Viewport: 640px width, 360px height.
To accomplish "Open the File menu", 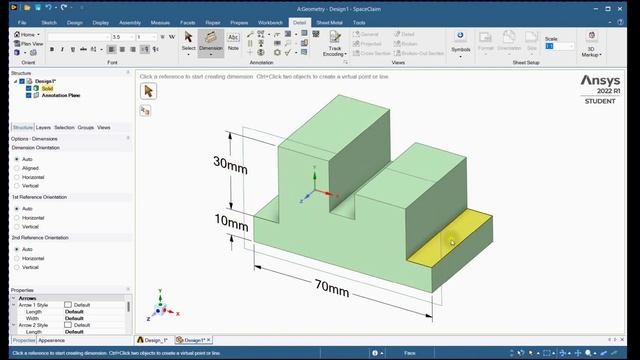I will point(22,22).
